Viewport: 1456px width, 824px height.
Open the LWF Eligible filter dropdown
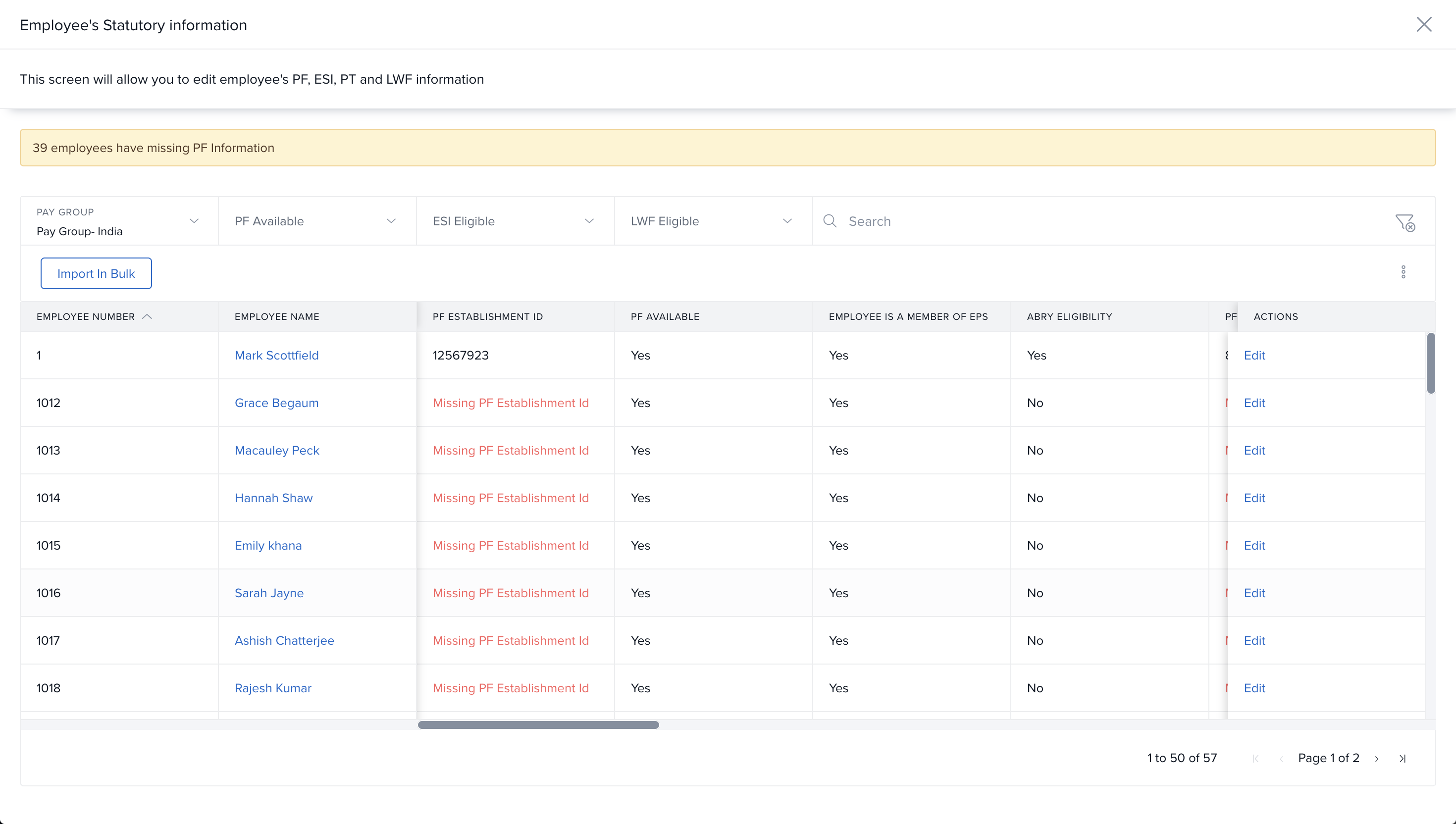(x=713, y=221)
